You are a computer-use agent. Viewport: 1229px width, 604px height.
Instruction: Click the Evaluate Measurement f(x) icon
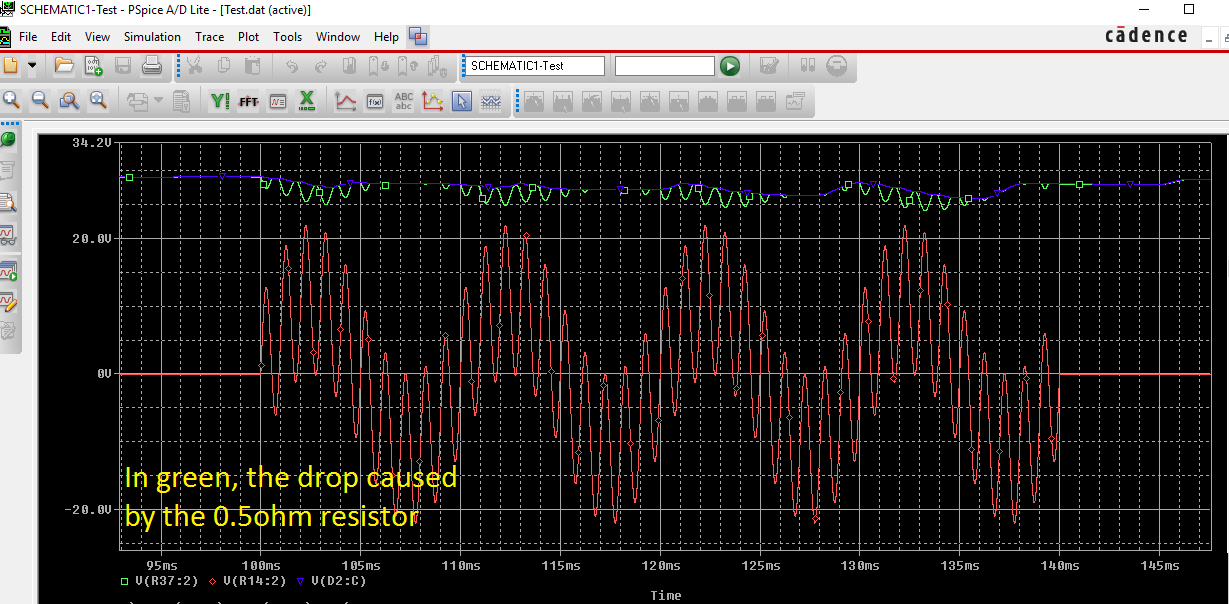click(x=375, y=101)
